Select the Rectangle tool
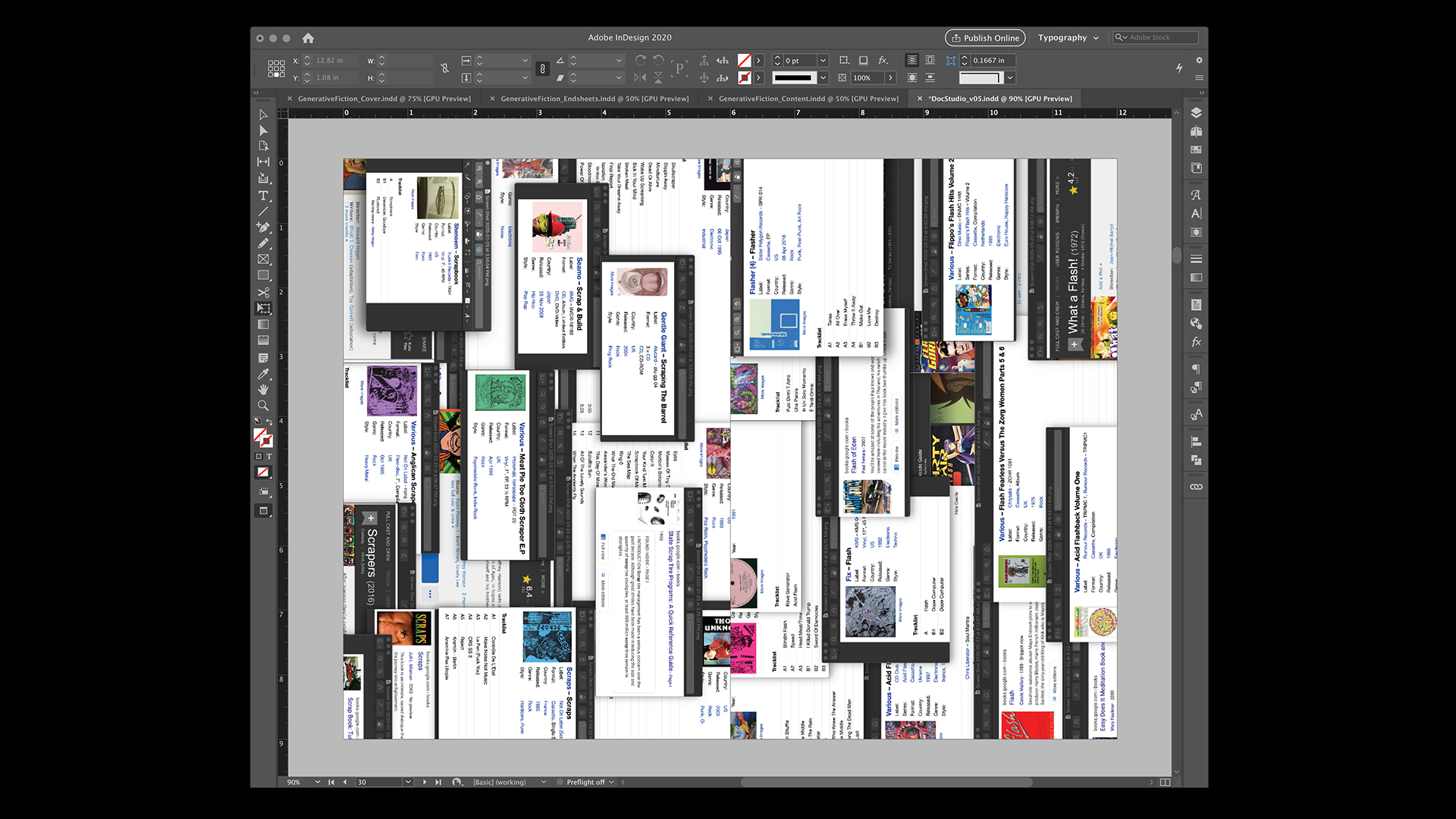Image resolution: width=1456 pixels, height=819 pixels. pyautogui.click(x=263, y=276)
